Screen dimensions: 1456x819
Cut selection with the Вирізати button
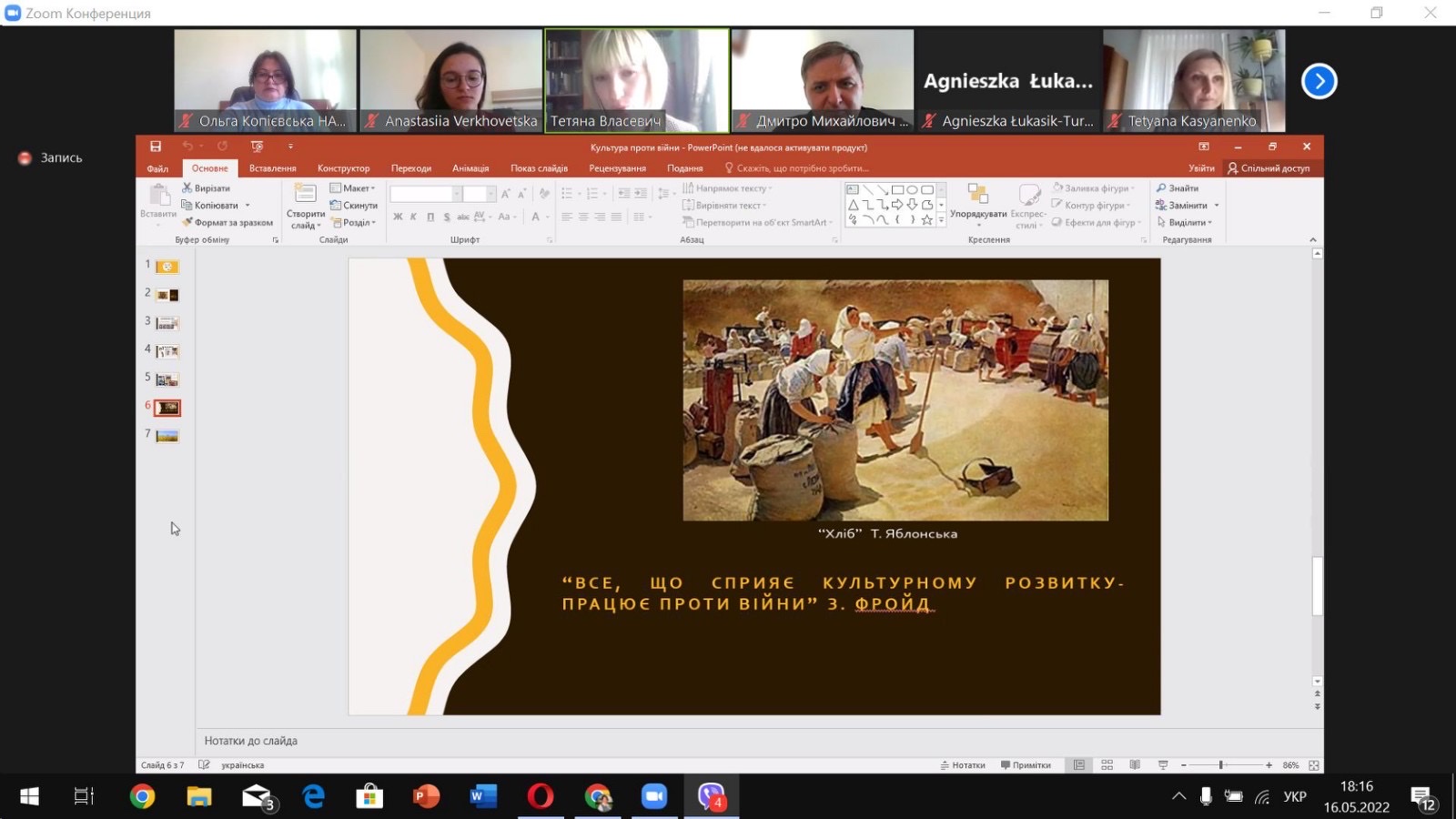(x=207, y=188)
